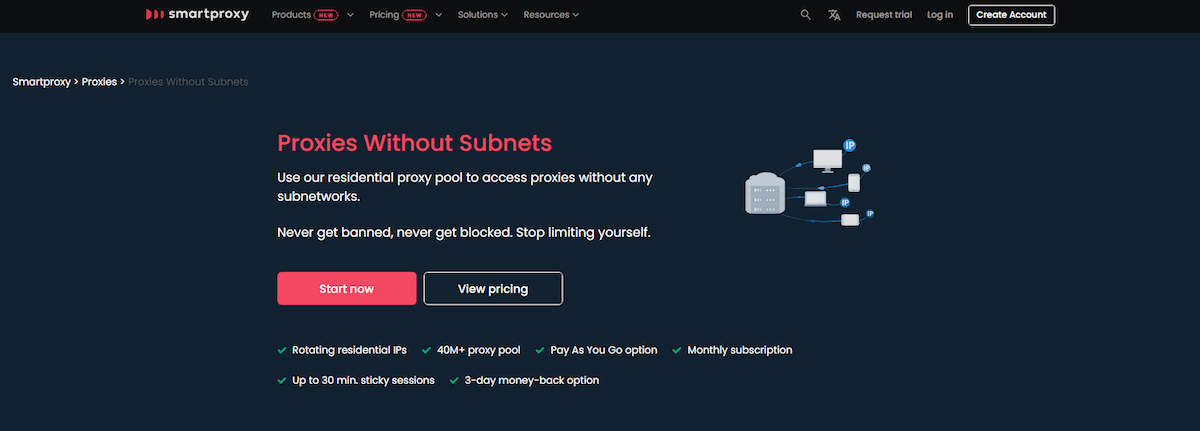
Task: Go to Proxies breadcrumb link
Action: pyautogui.click(x=99, y=81)
